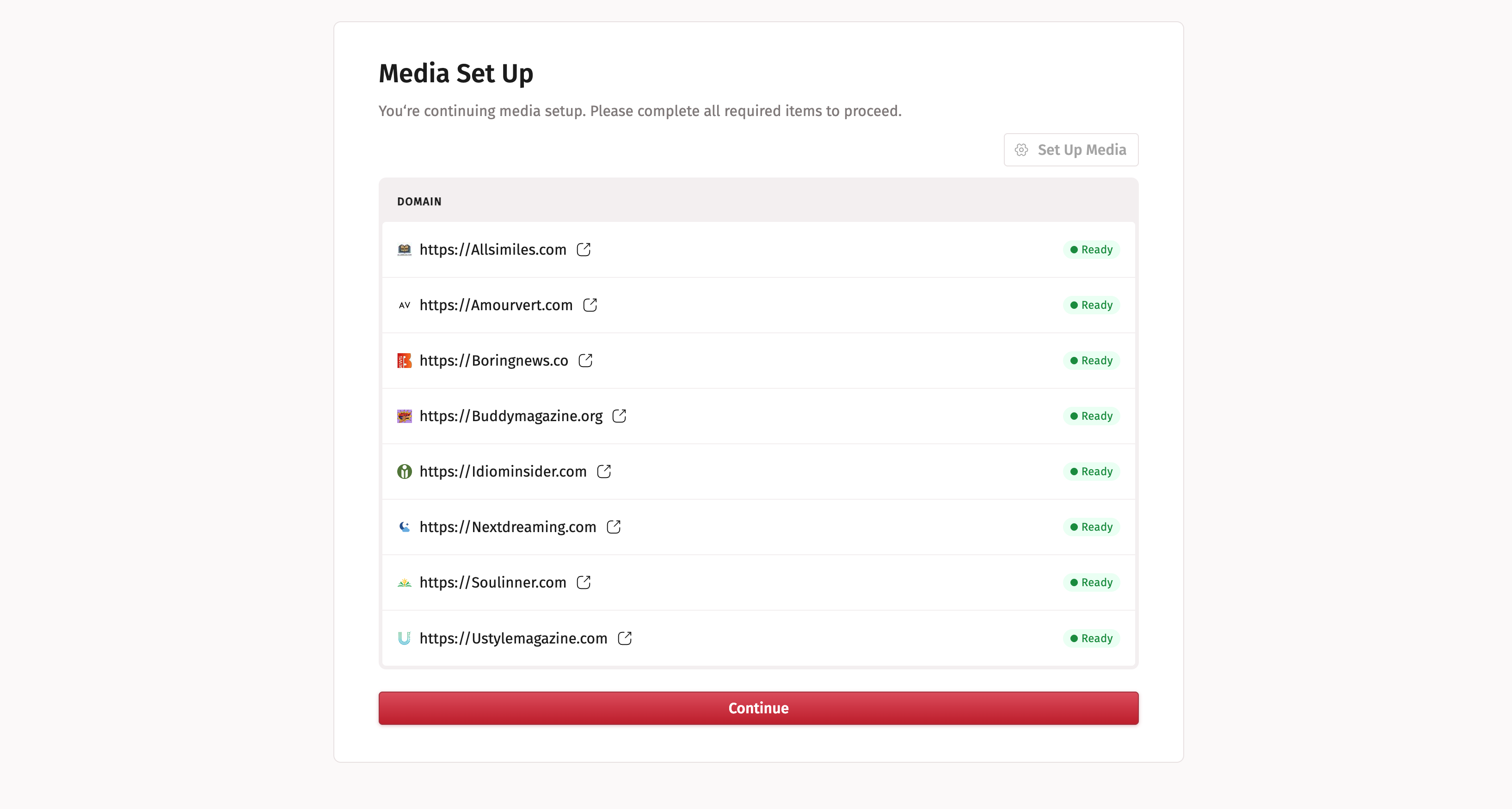Open external link icon for Buddymagazine.org
The width and height of the screenshot is (1512, 809).
click(x=619, y=416)
